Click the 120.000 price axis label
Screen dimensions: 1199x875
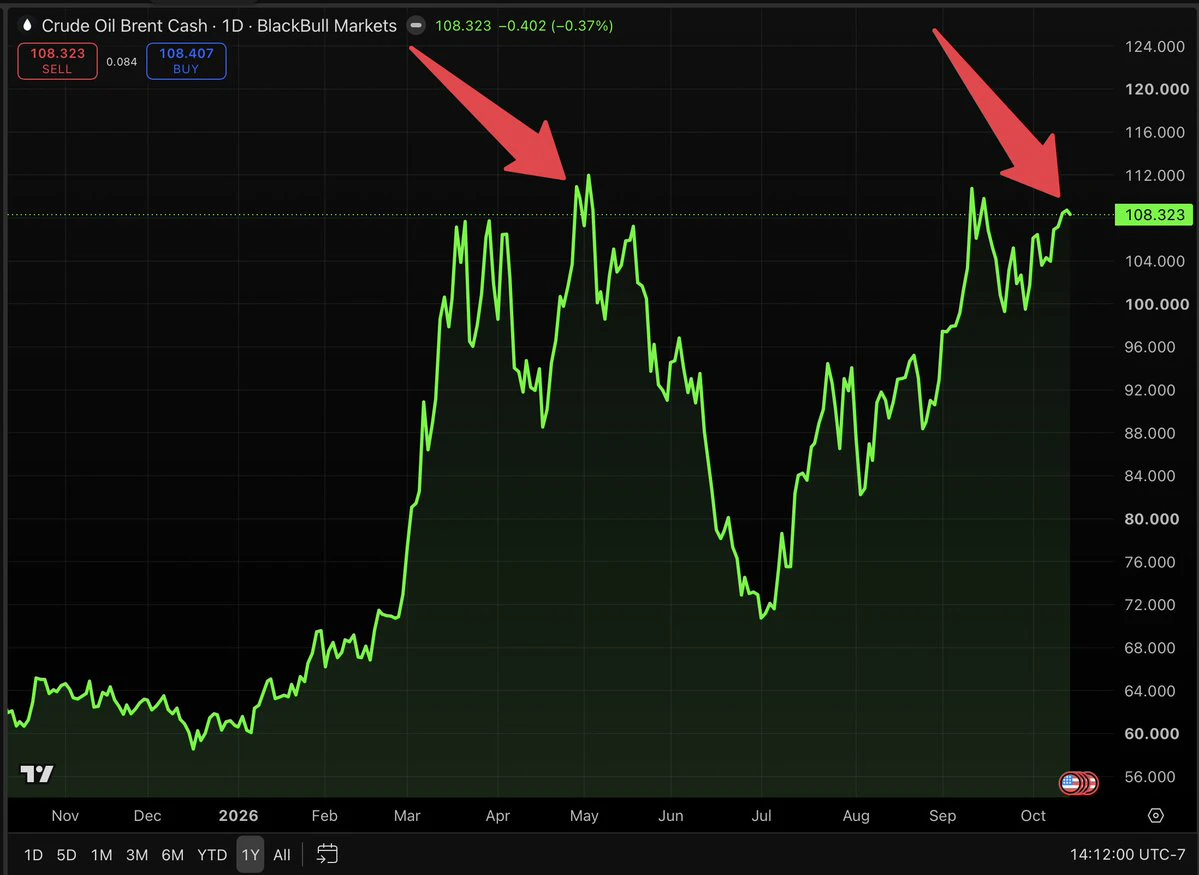coord(1157,89)
